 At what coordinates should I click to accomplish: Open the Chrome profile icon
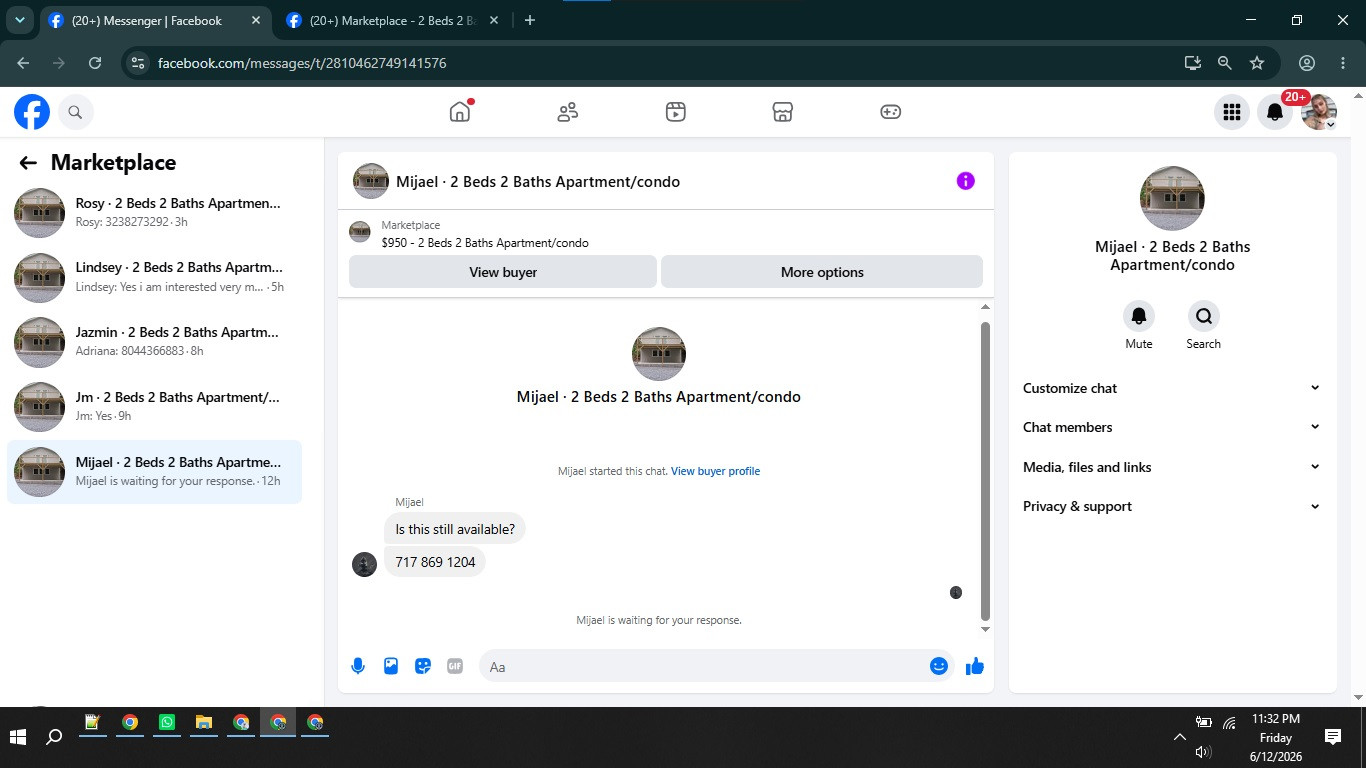[1307, 63]
